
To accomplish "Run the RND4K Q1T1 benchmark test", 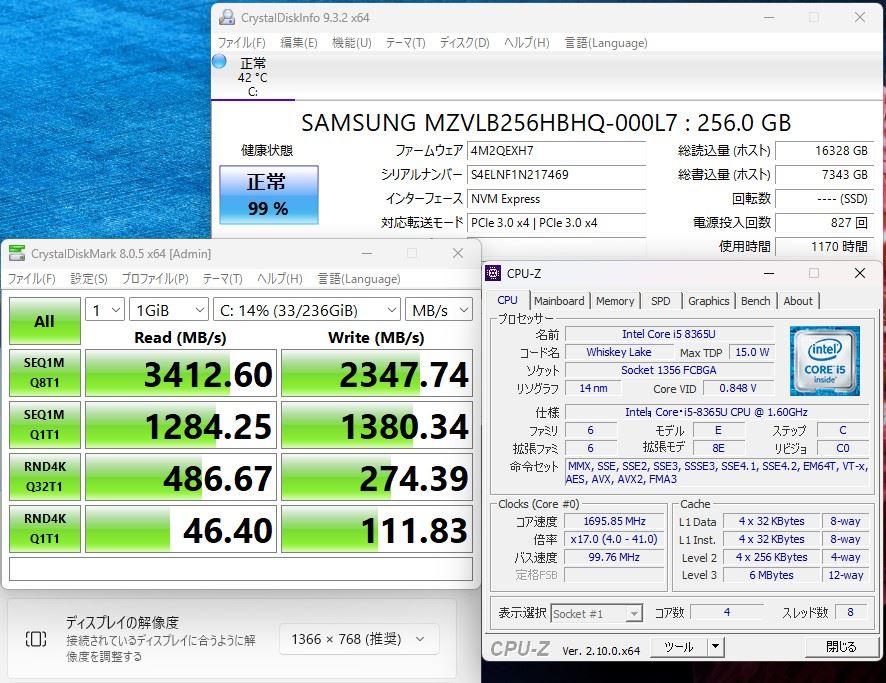I will (x=45, y=529).
